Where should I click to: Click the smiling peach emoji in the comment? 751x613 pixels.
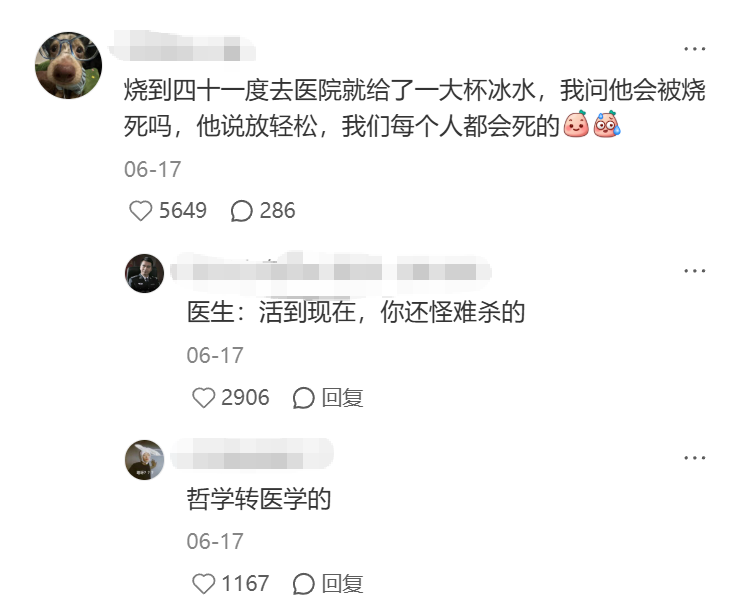click(576, 124)
